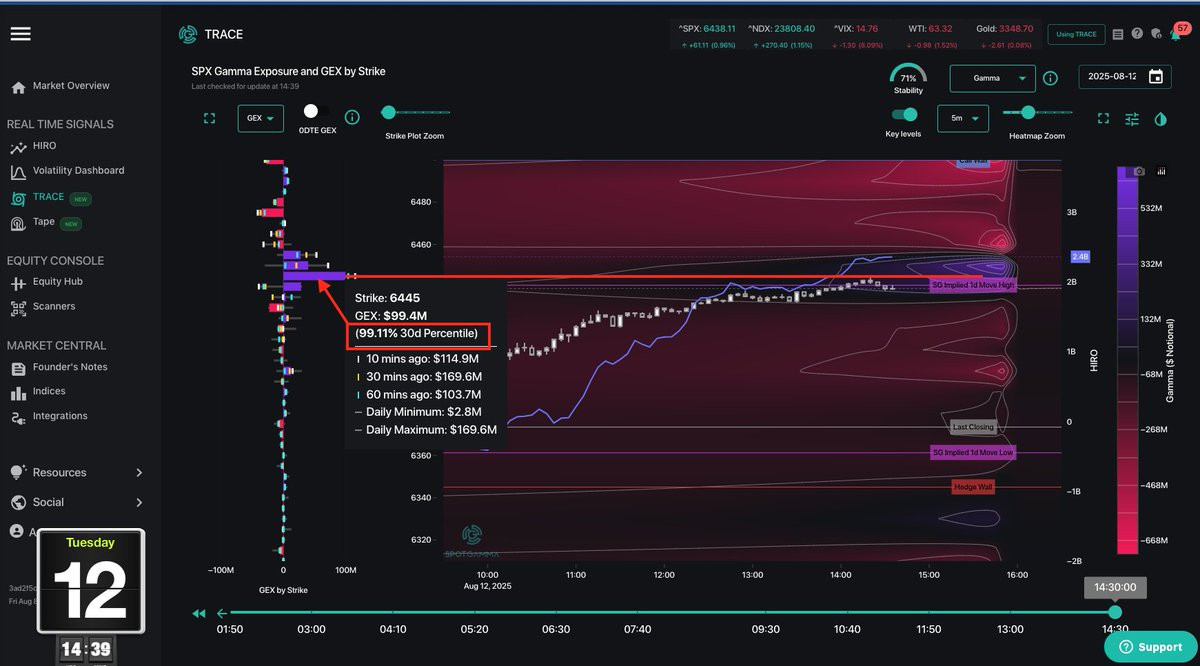Open the Tape page
This screenshot has width=1200, height=666.
point(46,222)
